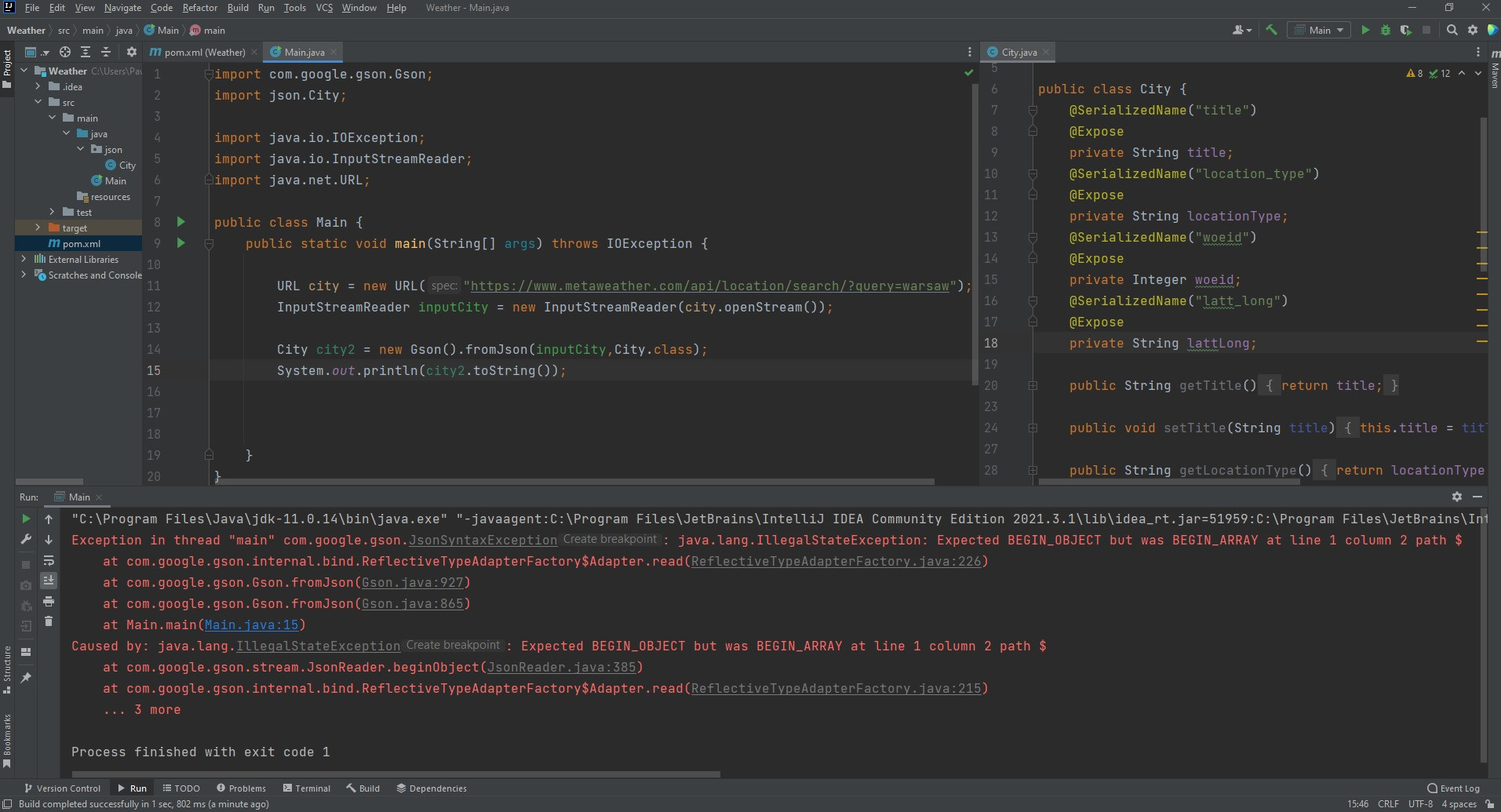
Task: Run Main with Coverage icon
Action: [x=1407, y=30]
